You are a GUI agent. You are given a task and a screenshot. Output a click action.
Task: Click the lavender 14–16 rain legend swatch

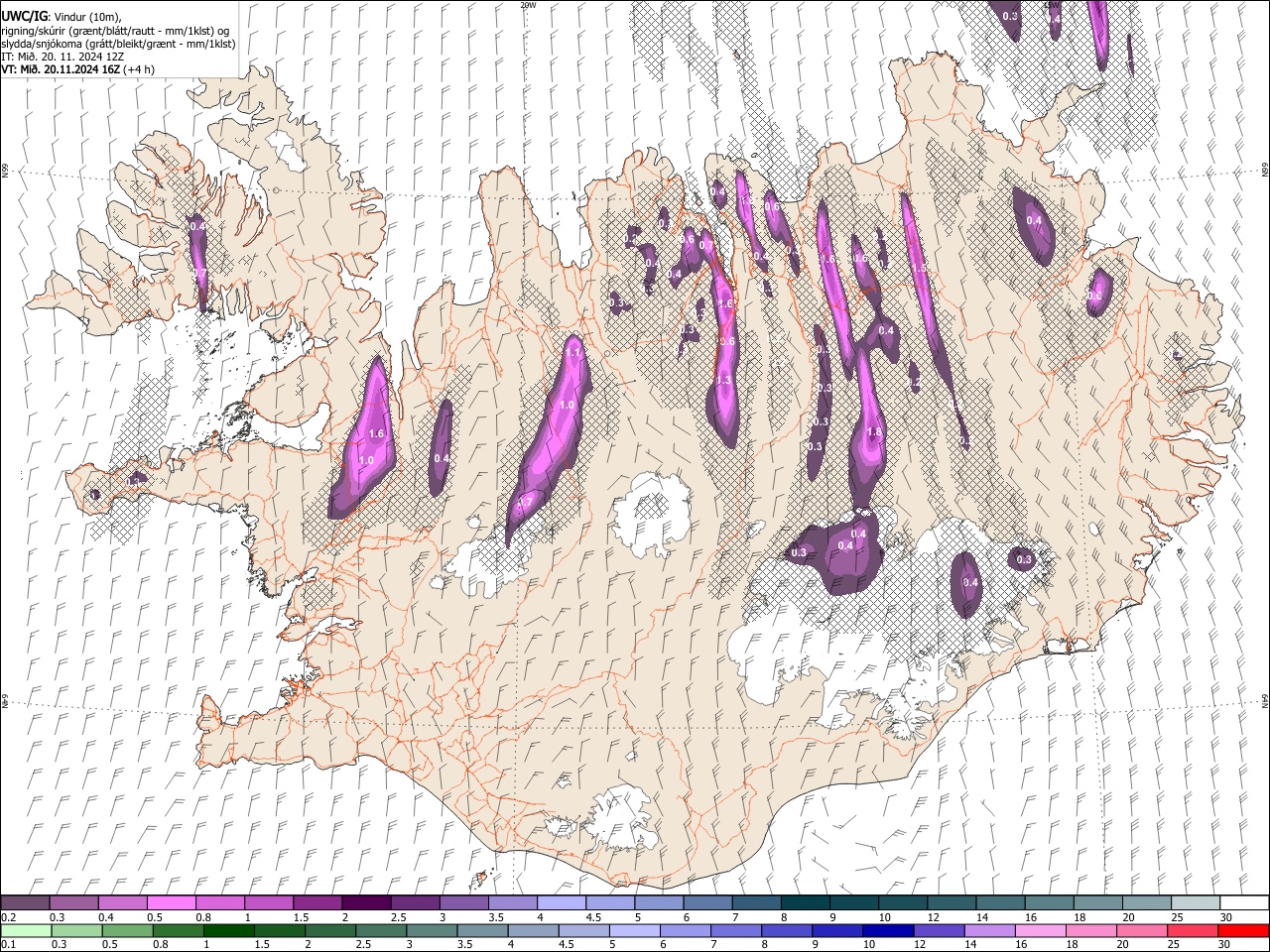tap(989, 930)
